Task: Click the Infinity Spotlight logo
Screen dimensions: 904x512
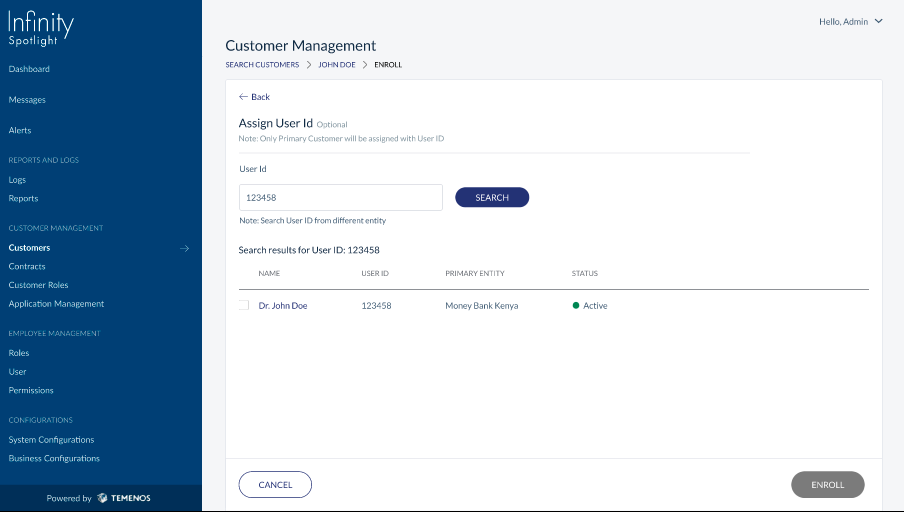Action: pyautogui.click(x=41, y=28)
